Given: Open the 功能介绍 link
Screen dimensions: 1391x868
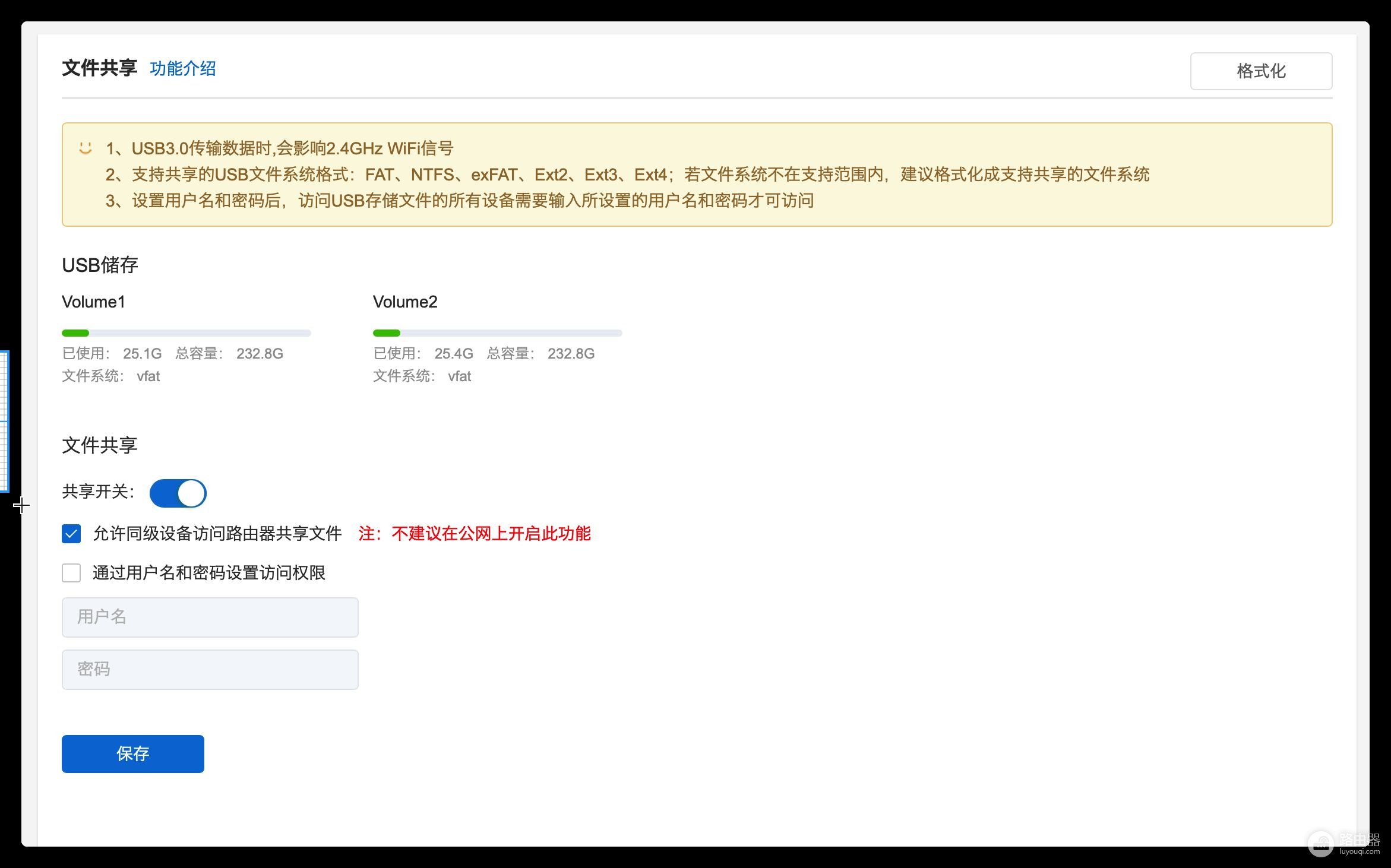Looking at the screenshot, I should pyautogui.click(x=183, y=69).
